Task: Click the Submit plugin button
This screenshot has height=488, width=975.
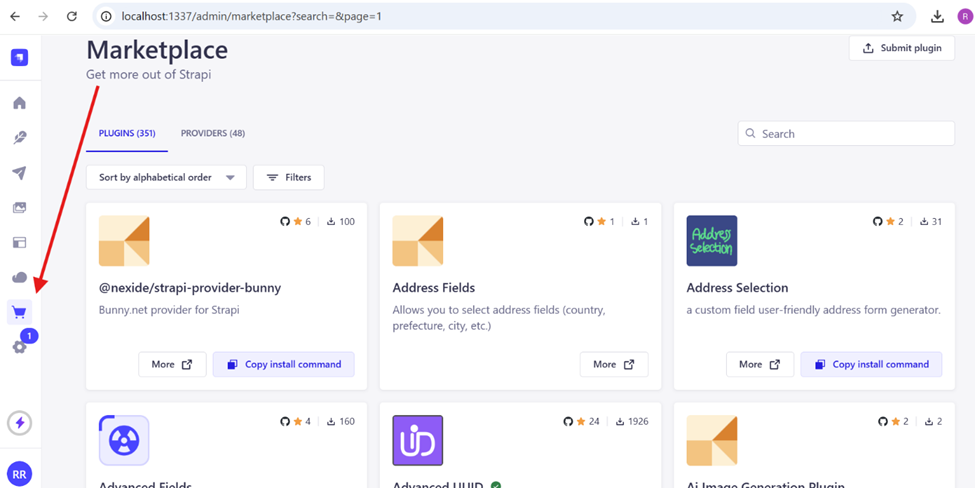Action: 901,48
